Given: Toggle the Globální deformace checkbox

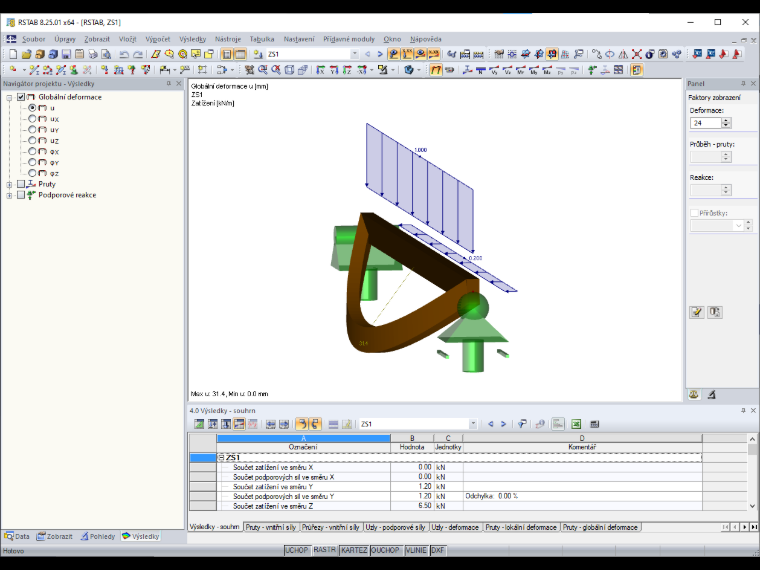Looking at the screenshot, I should tap(21, 97).
